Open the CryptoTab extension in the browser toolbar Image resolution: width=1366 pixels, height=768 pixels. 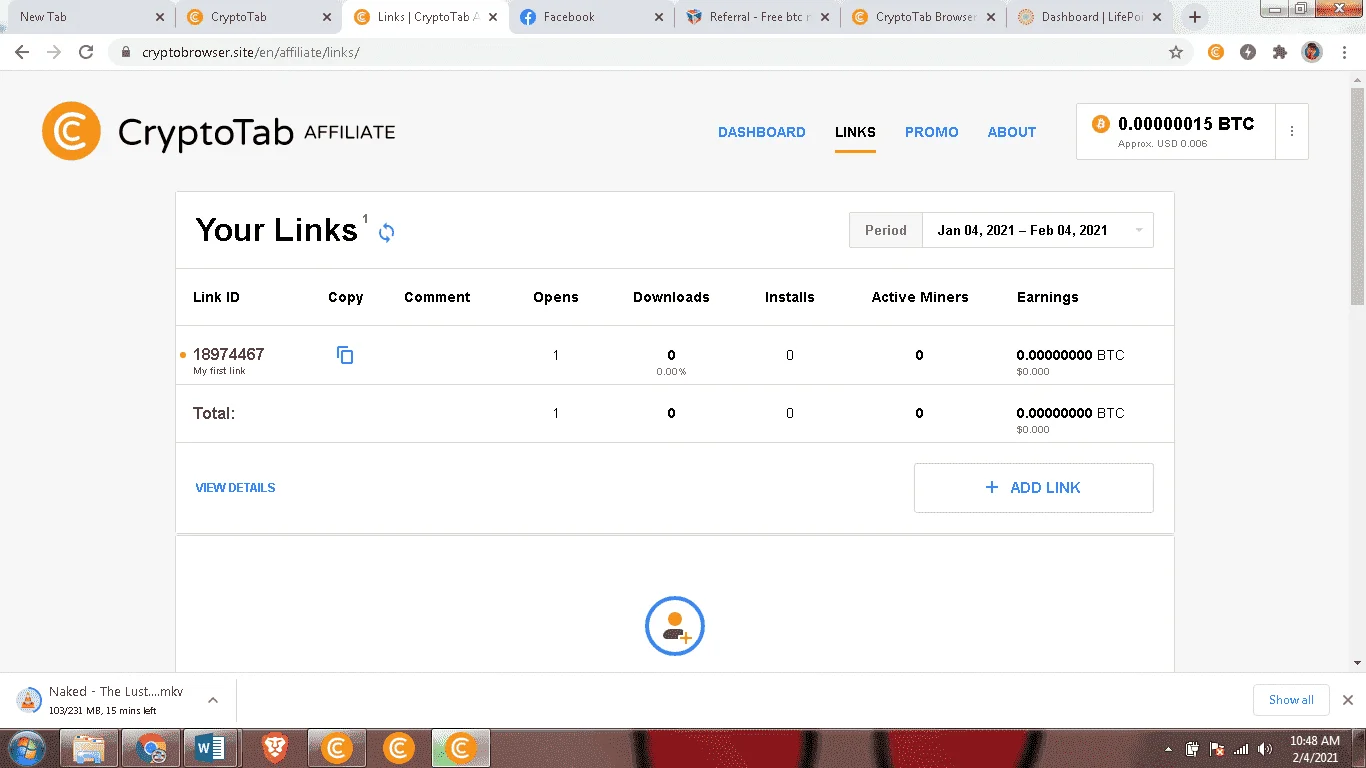(1216, 52)
